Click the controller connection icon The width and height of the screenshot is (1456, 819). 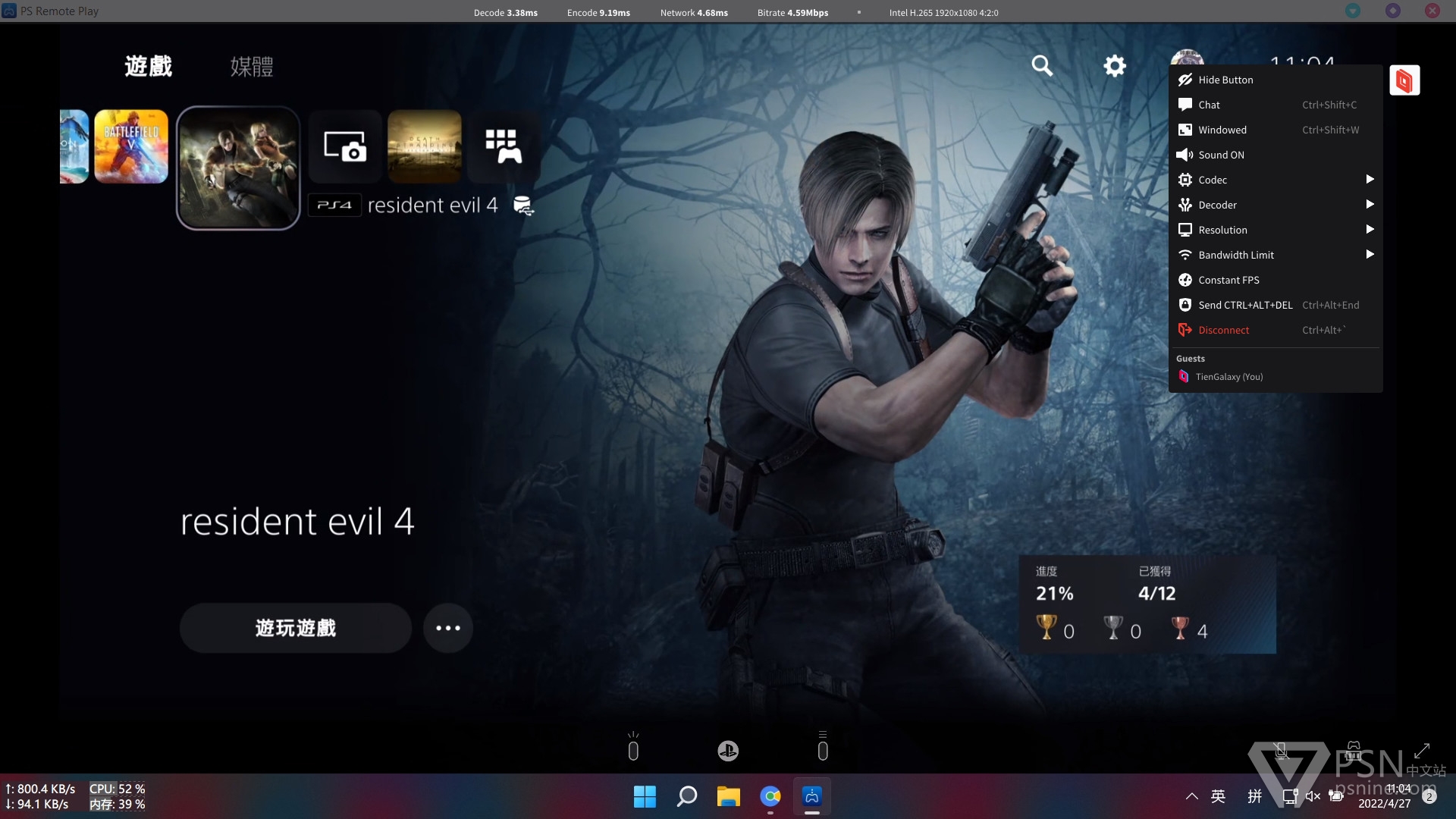pyautogui.click(x=1353, y=751)
